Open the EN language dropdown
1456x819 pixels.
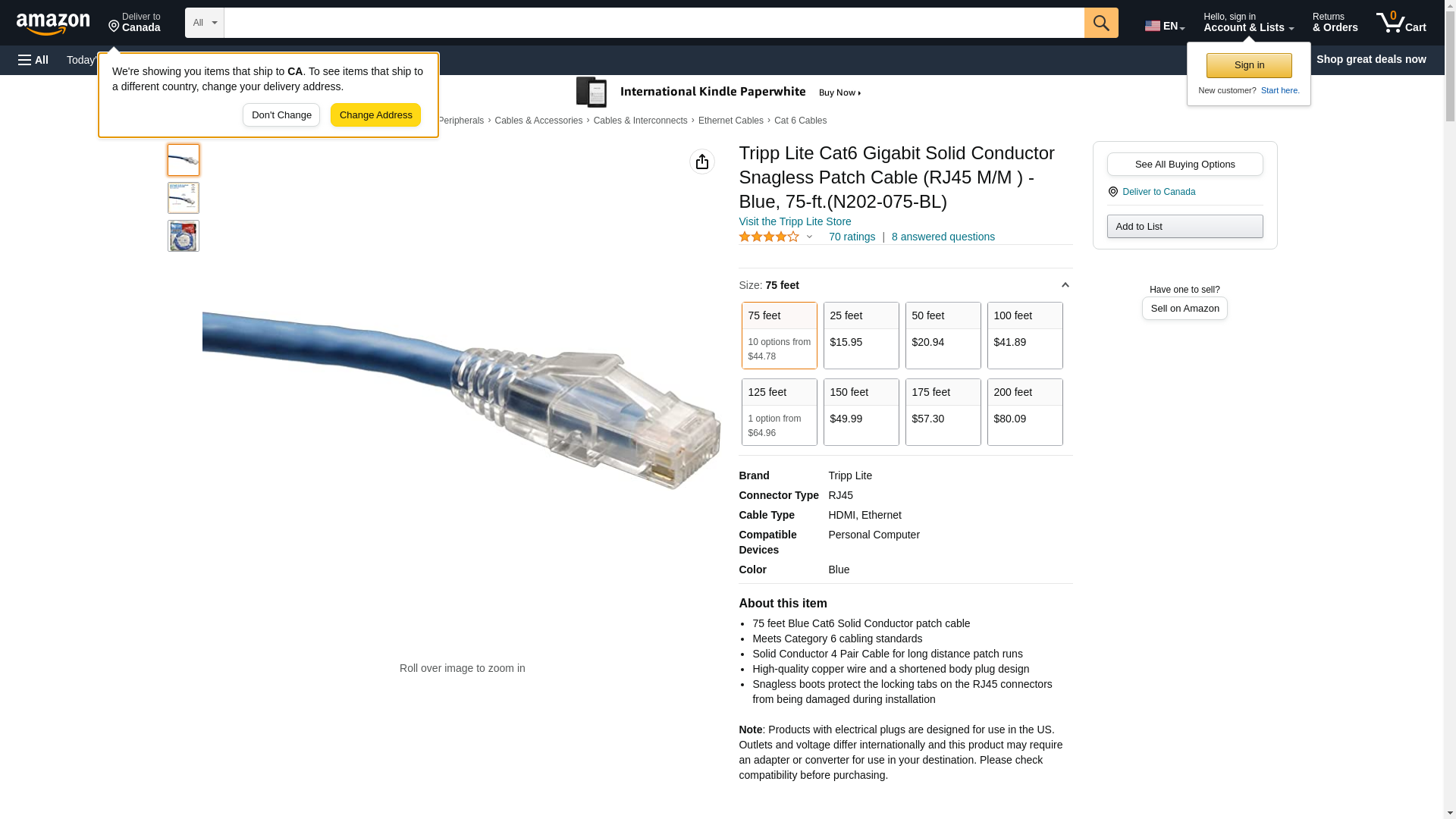(x=1165, y=26)
